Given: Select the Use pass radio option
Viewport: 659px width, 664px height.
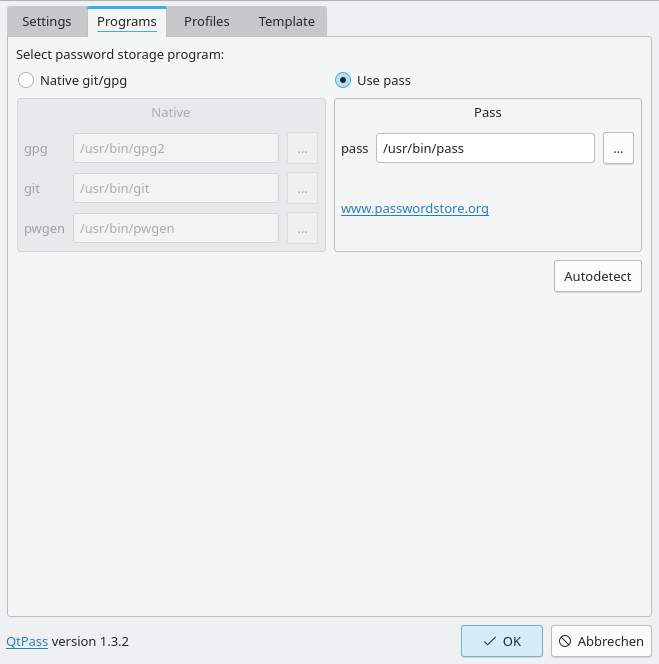Looking at the screenshot, I should point(343,80).
